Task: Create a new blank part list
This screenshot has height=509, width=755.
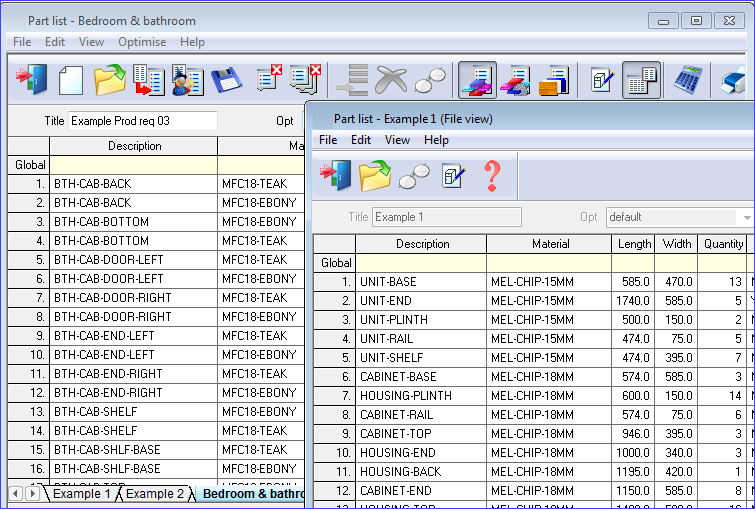Action: tap(71, 80)
